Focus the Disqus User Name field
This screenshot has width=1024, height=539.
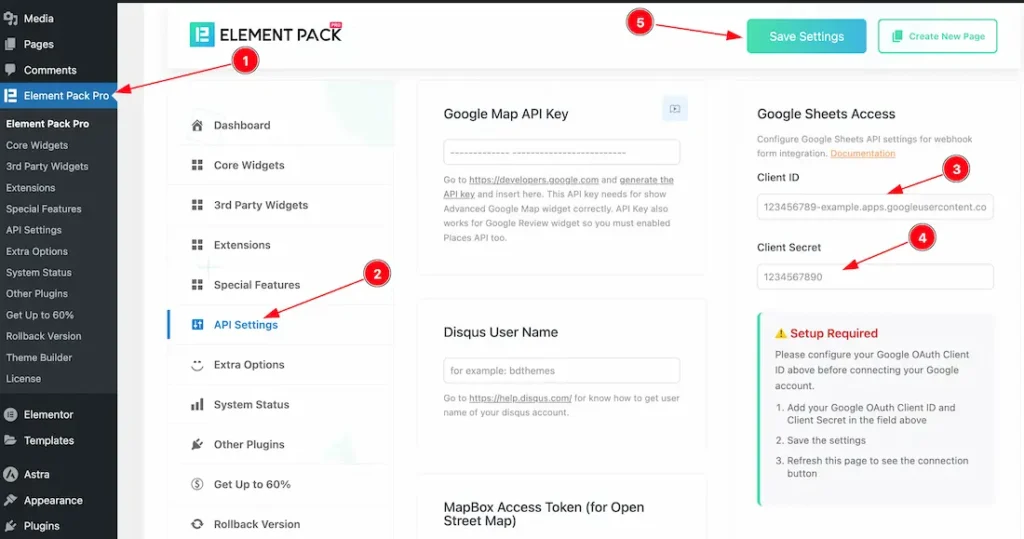coord(562,370)
